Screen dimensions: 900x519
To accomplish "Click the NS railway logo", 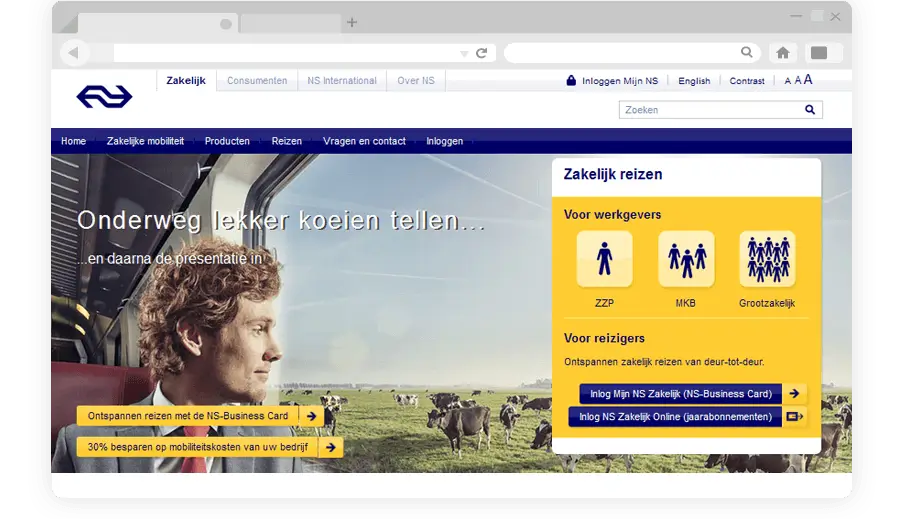I will click(x=104, y=96).
